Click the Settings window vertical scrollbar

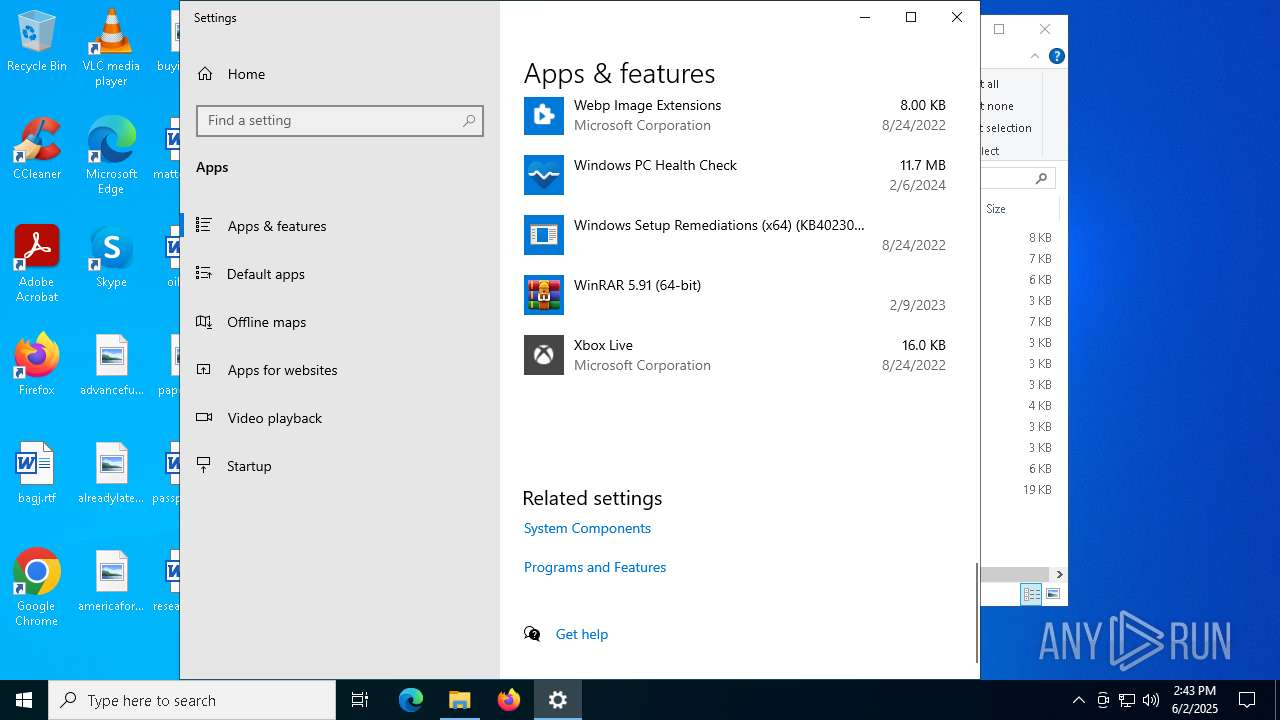976,612
